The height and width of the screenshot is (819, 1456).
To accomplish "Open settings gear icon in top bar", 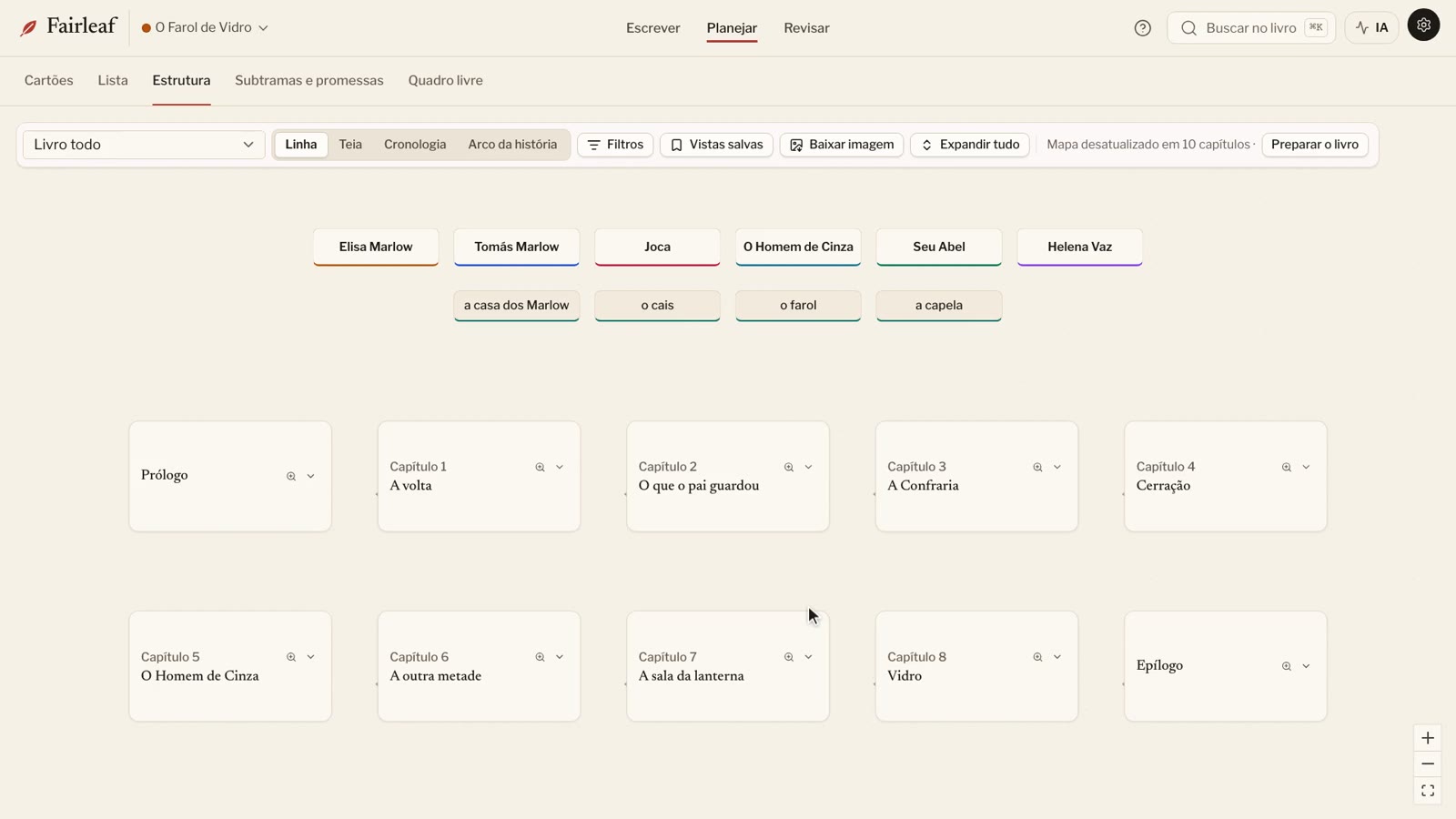I will tap(1423, 25).
